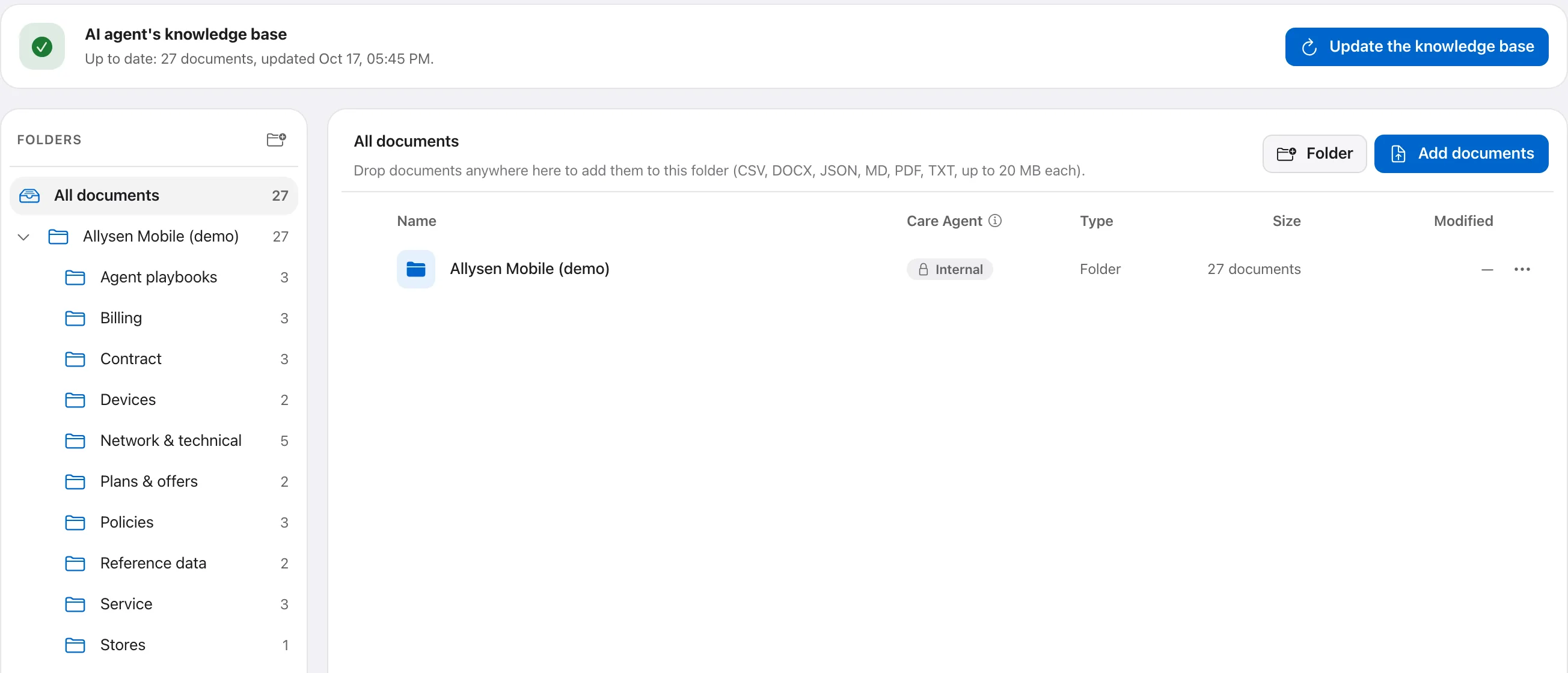Open the three-dots menu for Allysen Mobile row
Viewport: 1568px width, 673px height.
tap(1522, 269)
